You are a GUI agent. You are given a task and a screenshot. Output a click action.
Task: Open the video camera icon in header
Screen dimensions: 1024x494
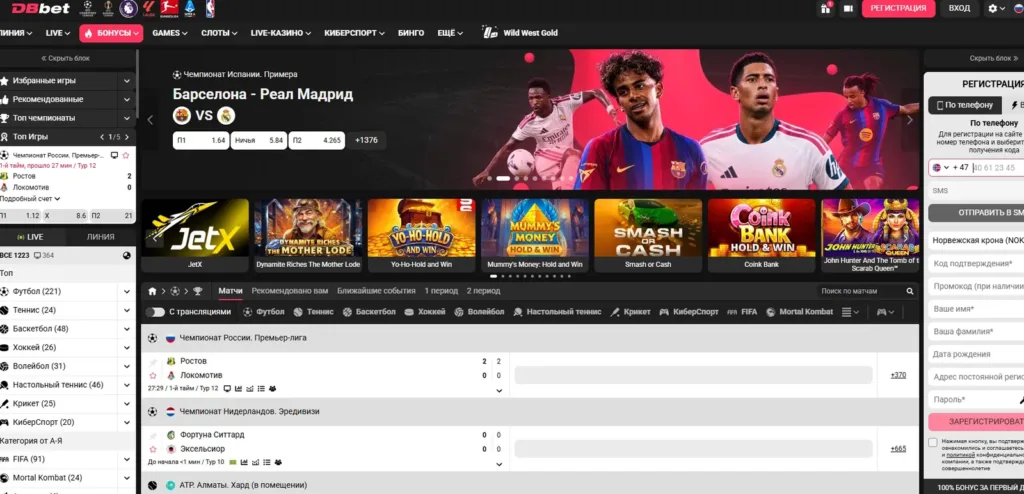[848, 8]
